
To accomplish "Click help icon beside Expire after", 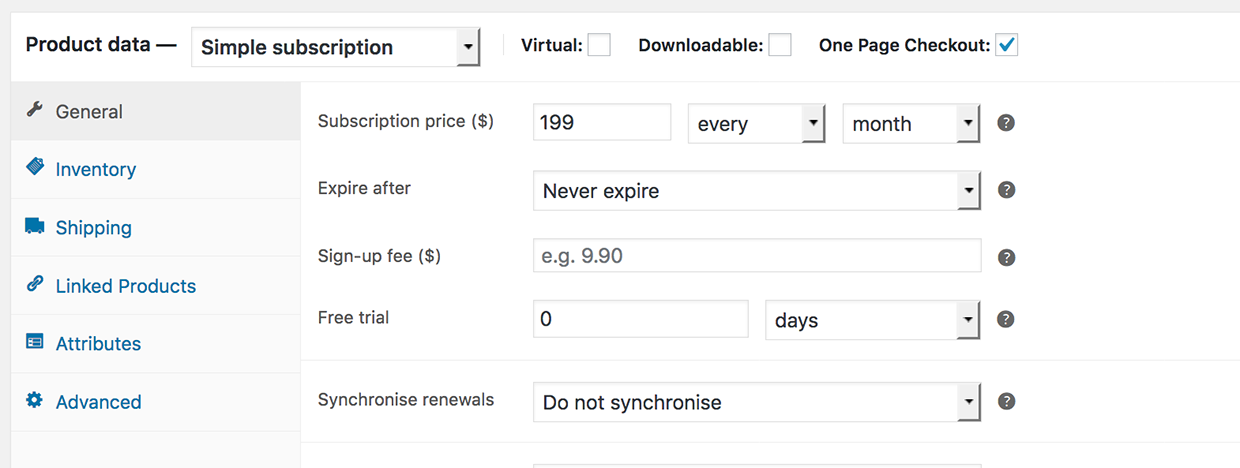I will (1007, 190).
